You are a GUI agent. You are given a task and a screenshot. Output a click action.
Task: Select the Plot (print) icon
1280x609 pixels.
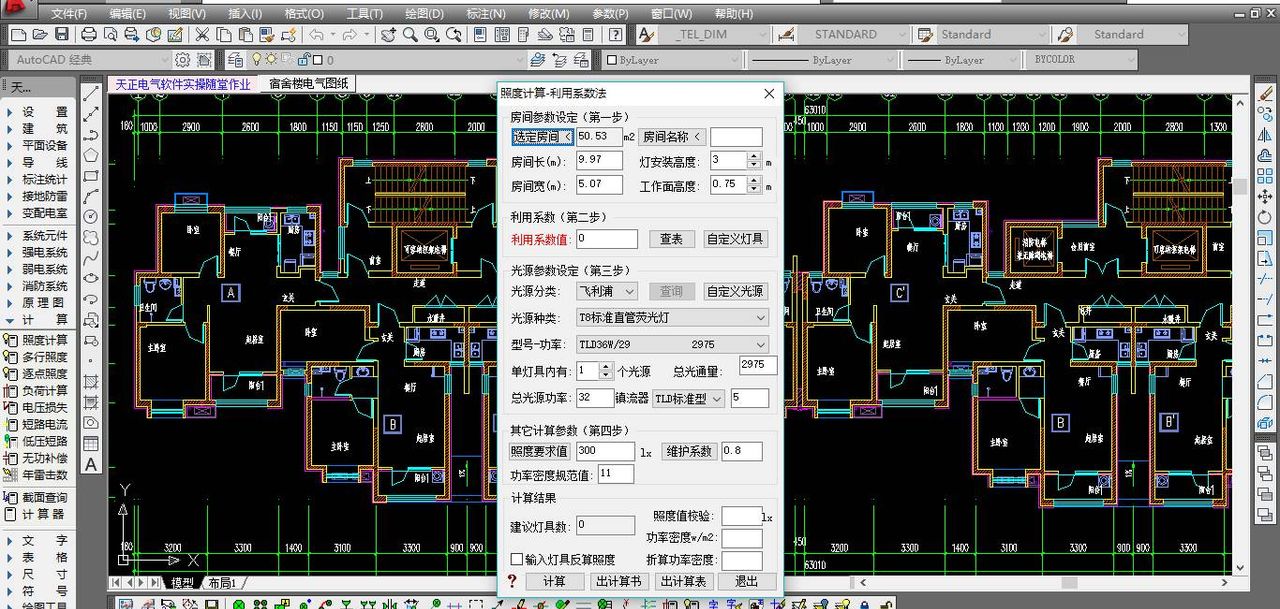click(87, 34)
